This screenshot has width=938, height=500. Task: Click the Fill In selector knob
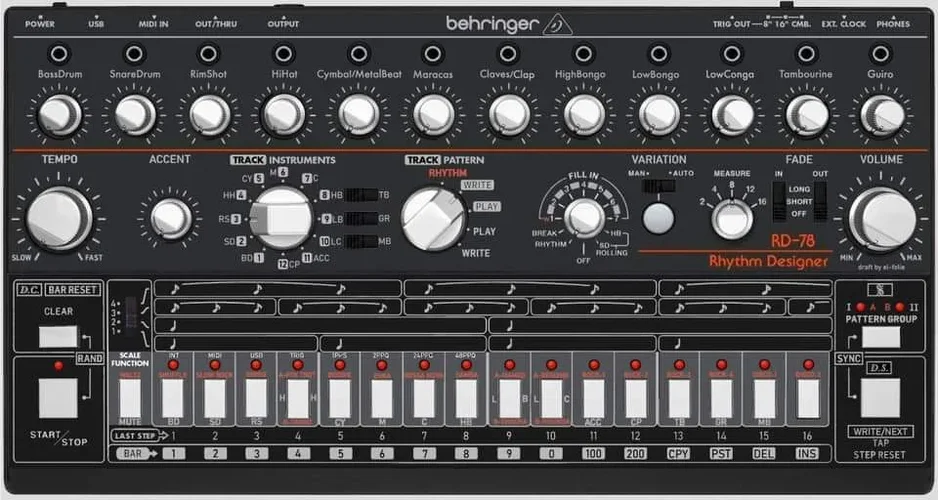[x=584, y=218]
